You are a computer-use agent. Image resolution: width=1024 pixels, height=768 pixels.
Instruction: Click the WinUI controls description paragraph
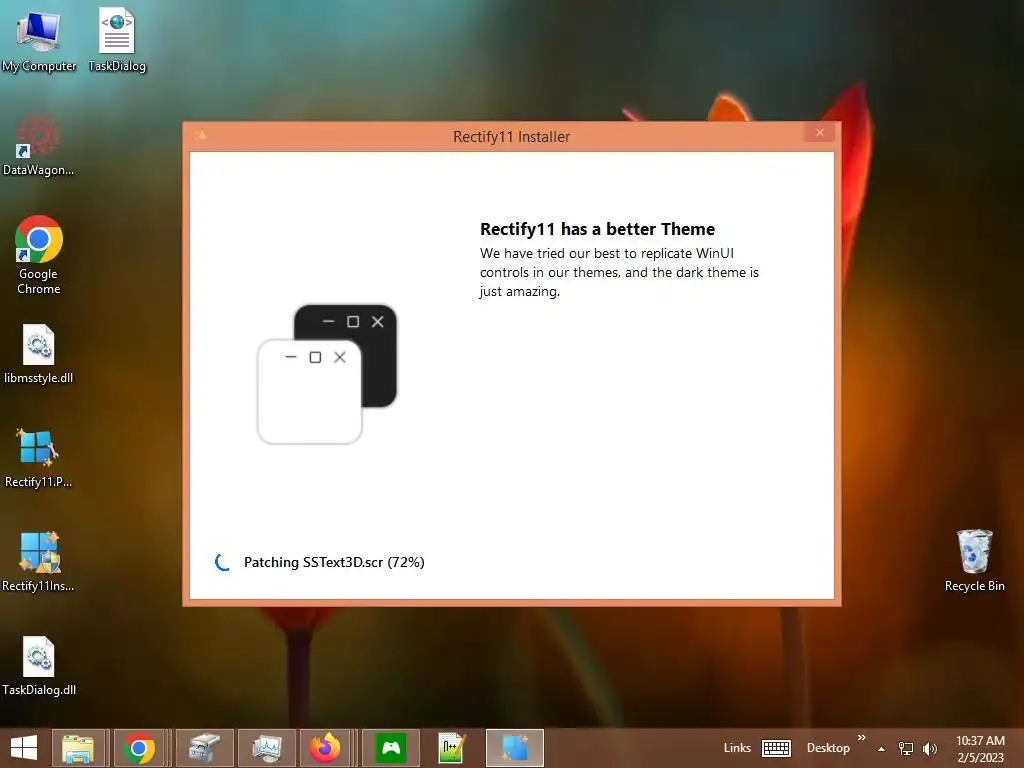(x=619, y=272)
